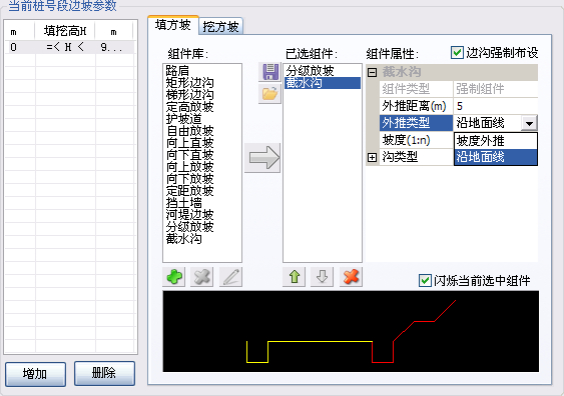Image resolution: width=564 pixels, height=396 pixels.
Task: Choose 坡度外推 from the dropdown list
Action: tap(496, 141)
